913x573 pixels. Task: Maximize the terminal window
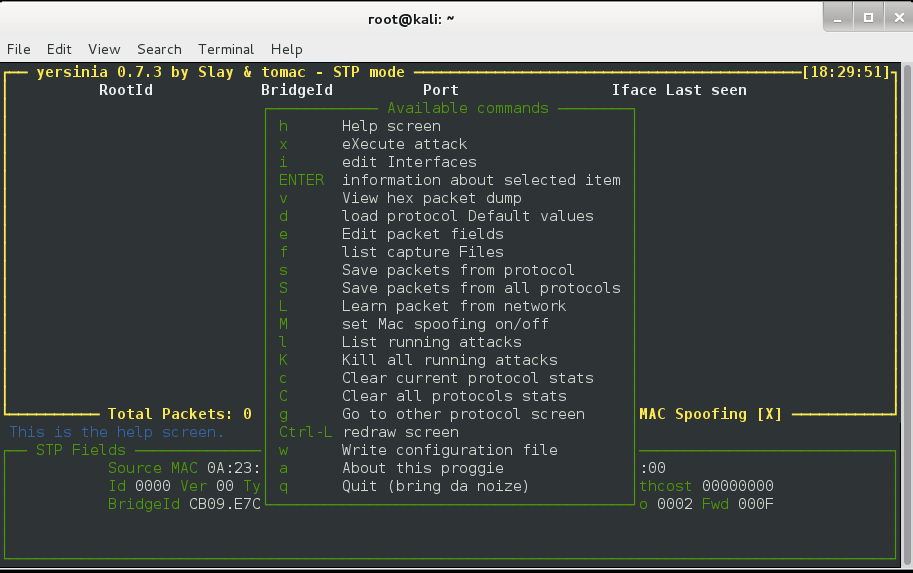pos(868,17)
